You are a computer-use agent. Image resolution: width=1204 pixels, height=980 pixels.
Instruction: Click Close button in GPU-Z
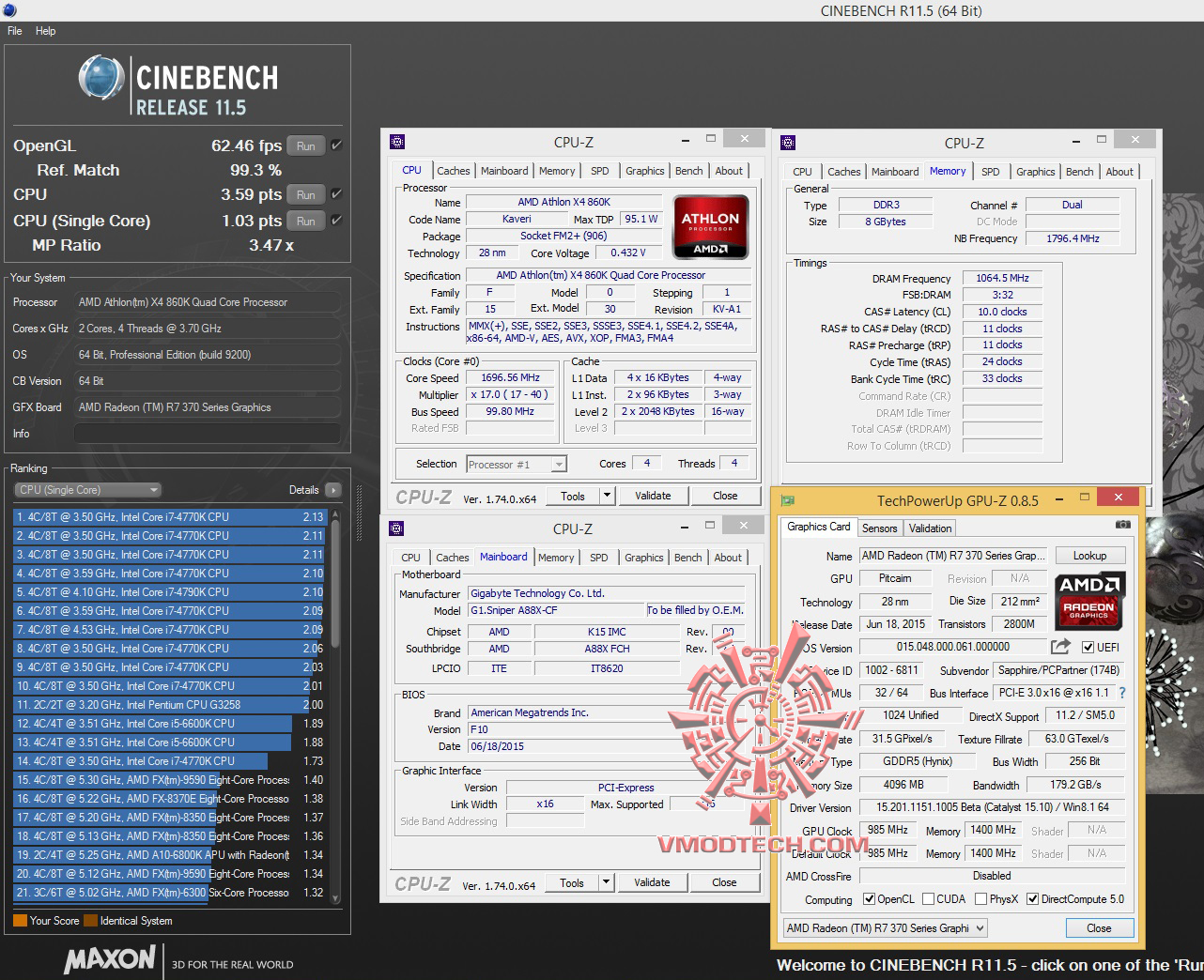click(x=1099, y=928)
